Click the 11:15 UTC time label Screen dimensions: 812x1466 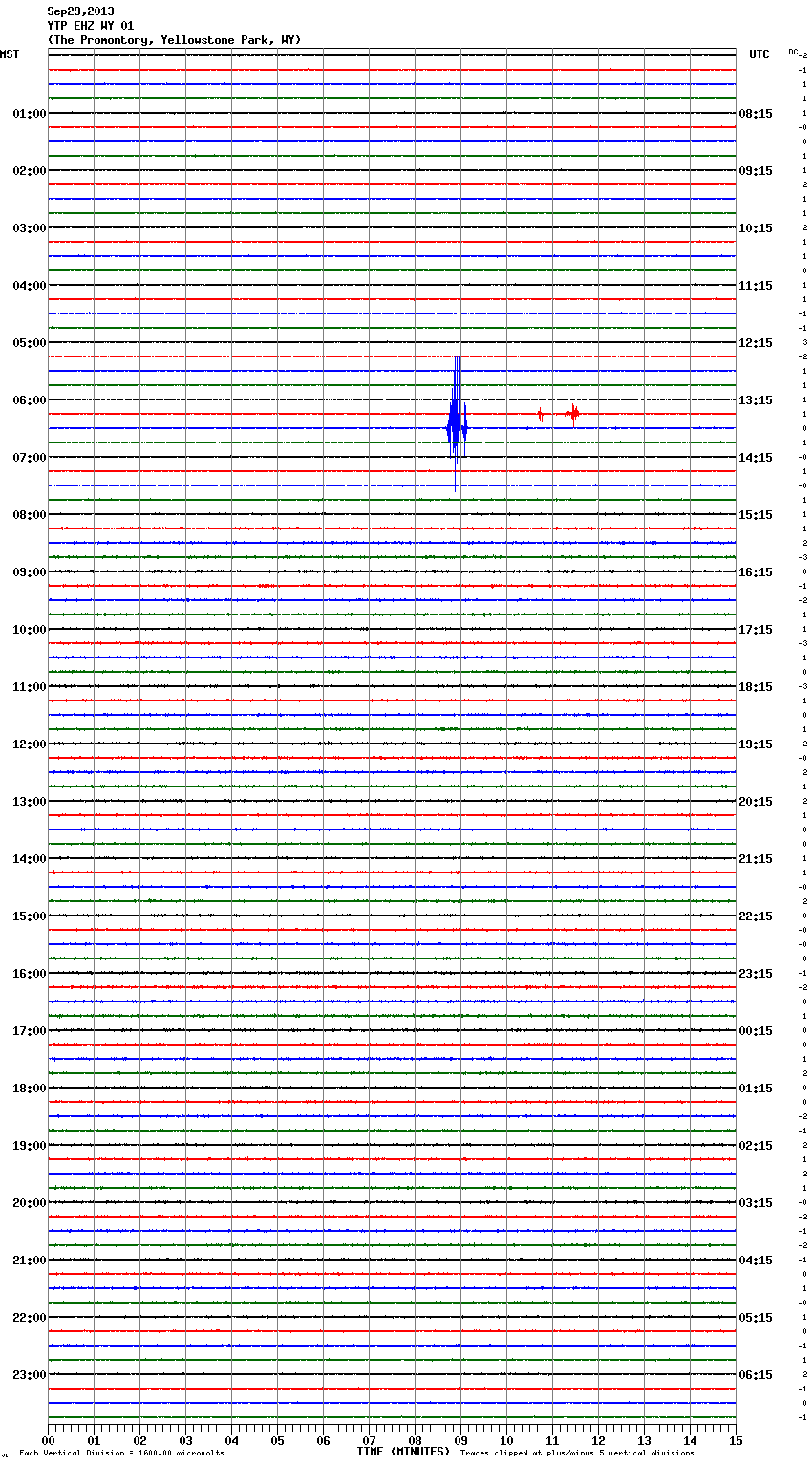756,286
